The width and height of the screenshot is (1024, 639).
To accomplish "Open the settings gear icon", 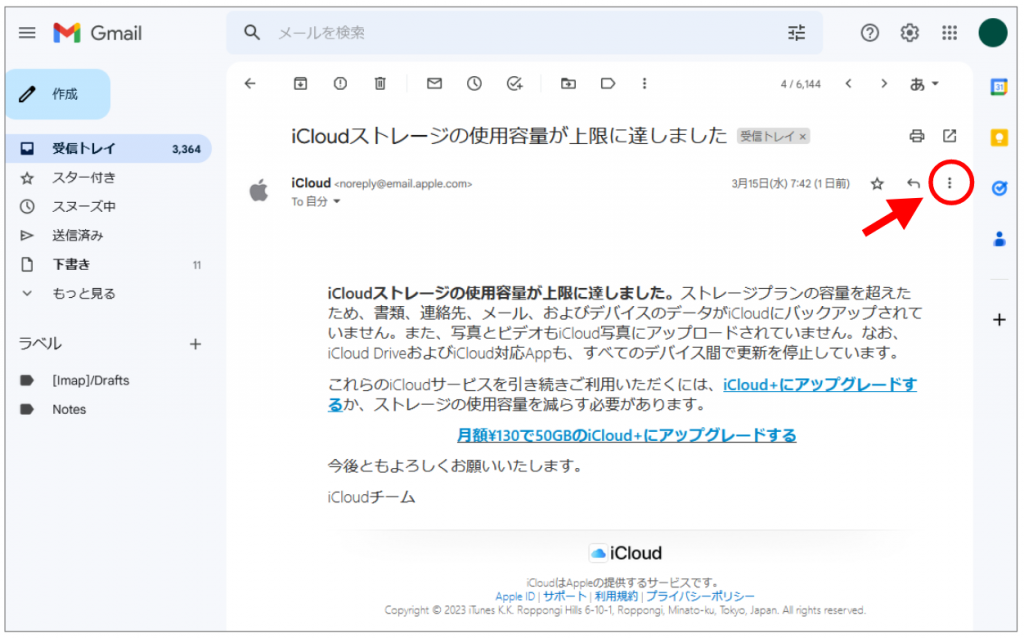I will pyautogui.click(x=909, y=33).
